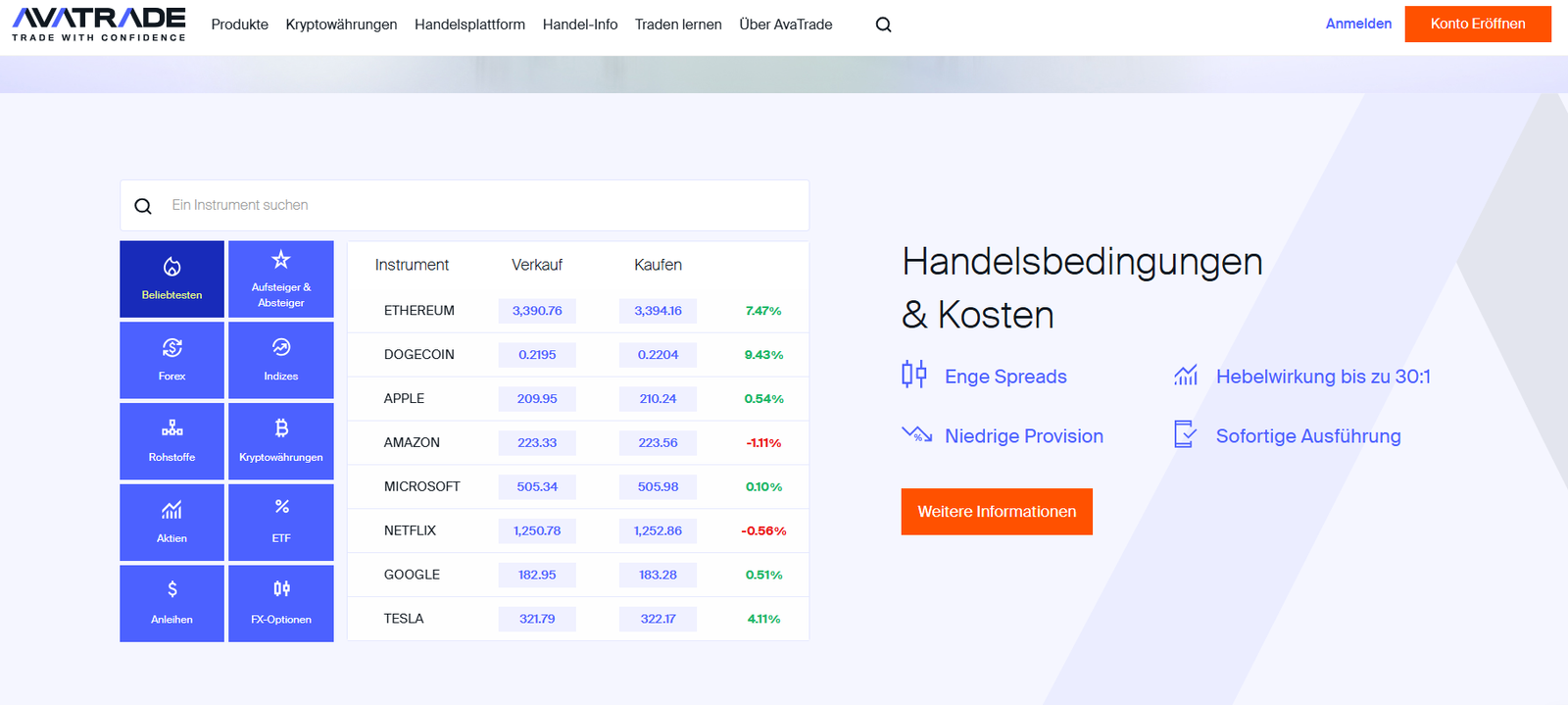This screenshot has width=1568, height=705.
Task: Open the Indizes chart icon tile
Action: click(281, 360)
